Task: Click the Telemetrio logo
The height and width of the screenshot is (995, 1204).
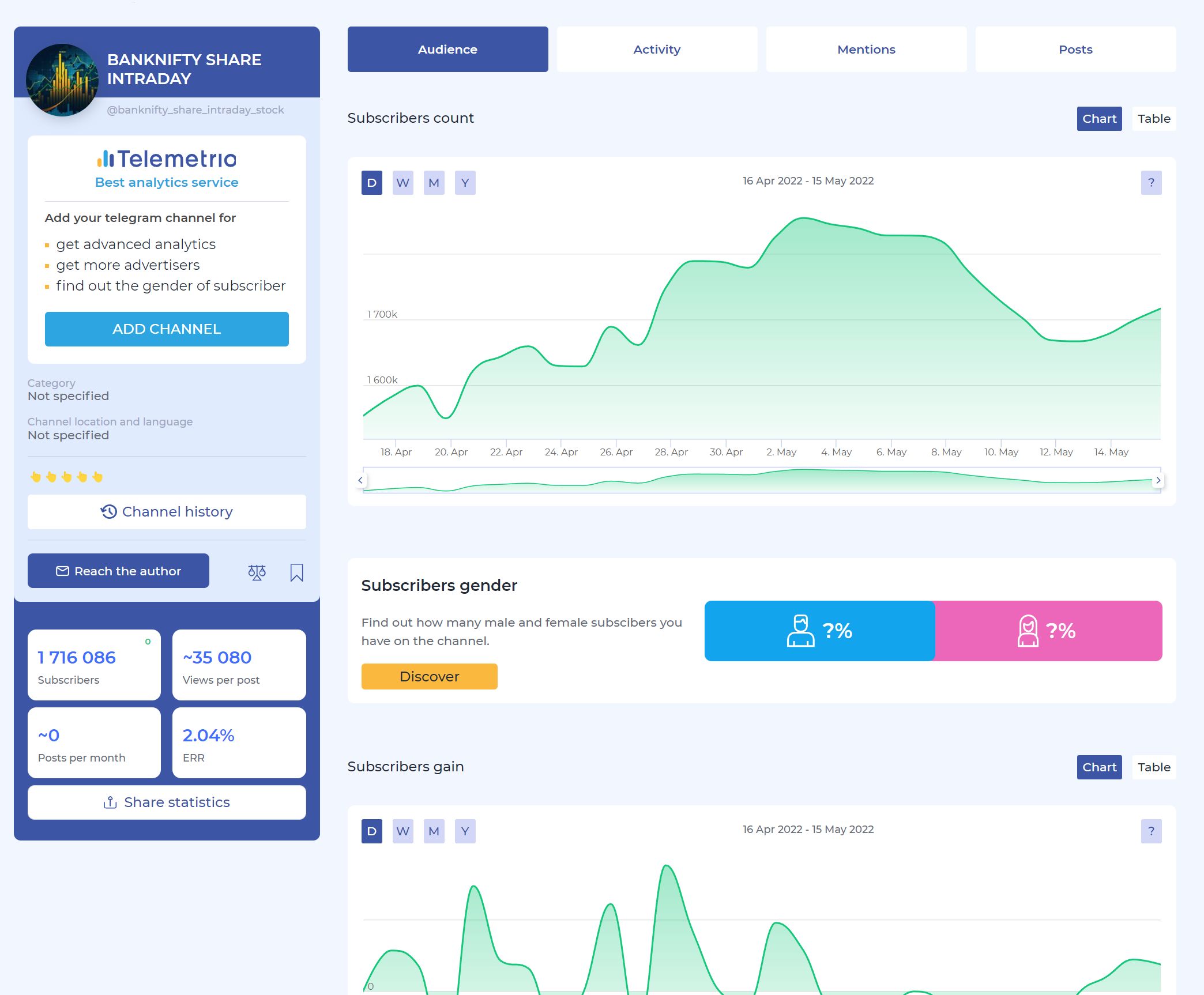Action: pyautogui.click(x=167, y=159)
